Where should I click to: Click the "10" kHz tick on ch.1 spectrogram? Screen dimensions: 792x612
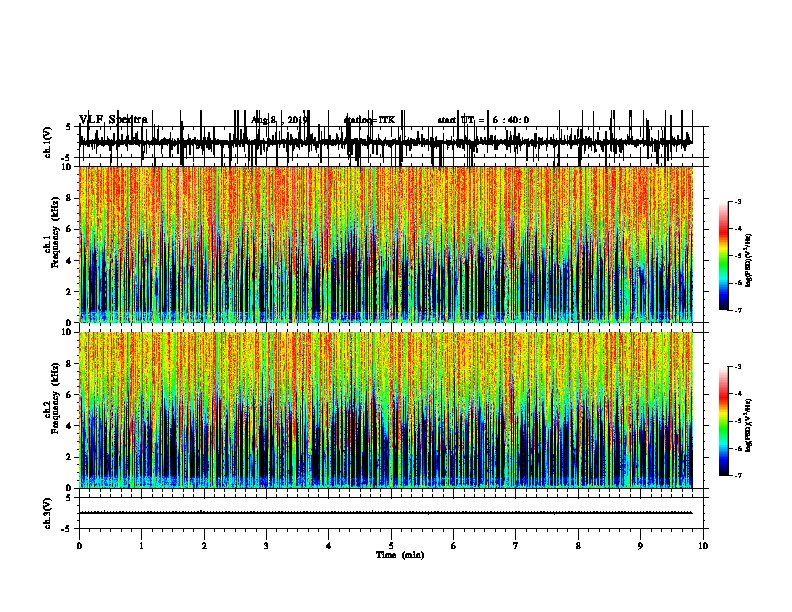(68, 167)
